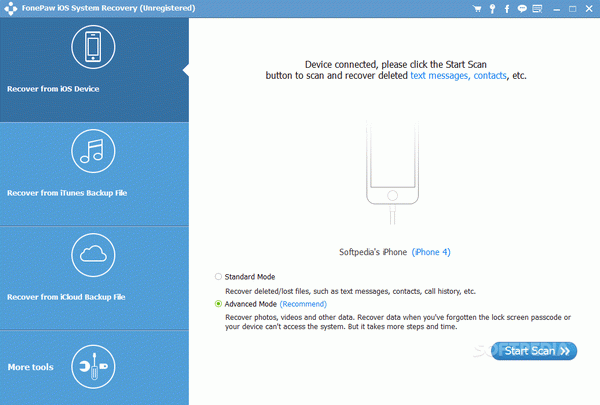Screen dimensions: 600x405
Task: Open the More tools wrench icon
Action: pyautogui.click(x=93, y=367)
